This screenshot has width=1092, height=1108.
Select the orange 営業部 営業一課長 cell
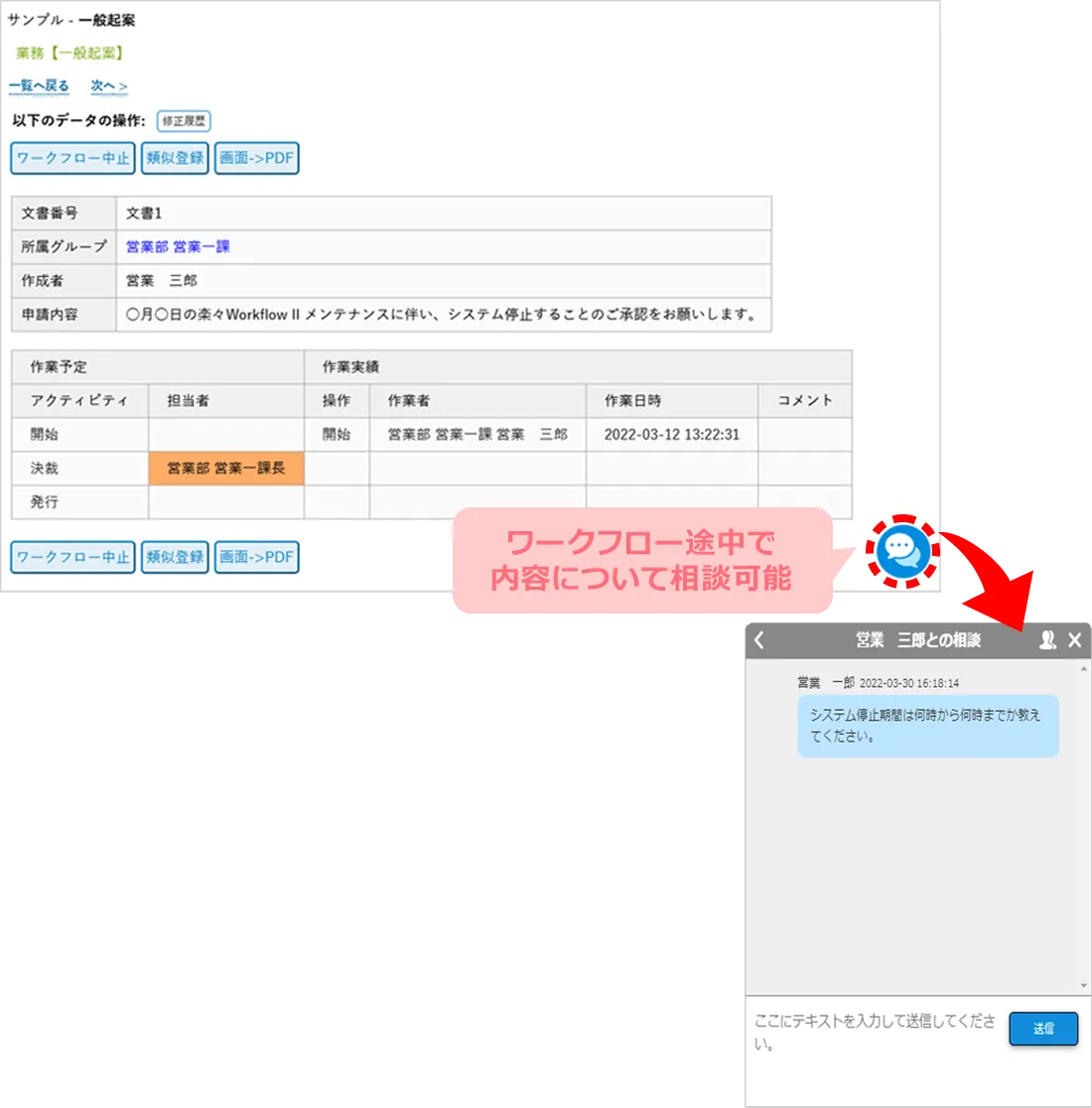click(x=226, y=468)
